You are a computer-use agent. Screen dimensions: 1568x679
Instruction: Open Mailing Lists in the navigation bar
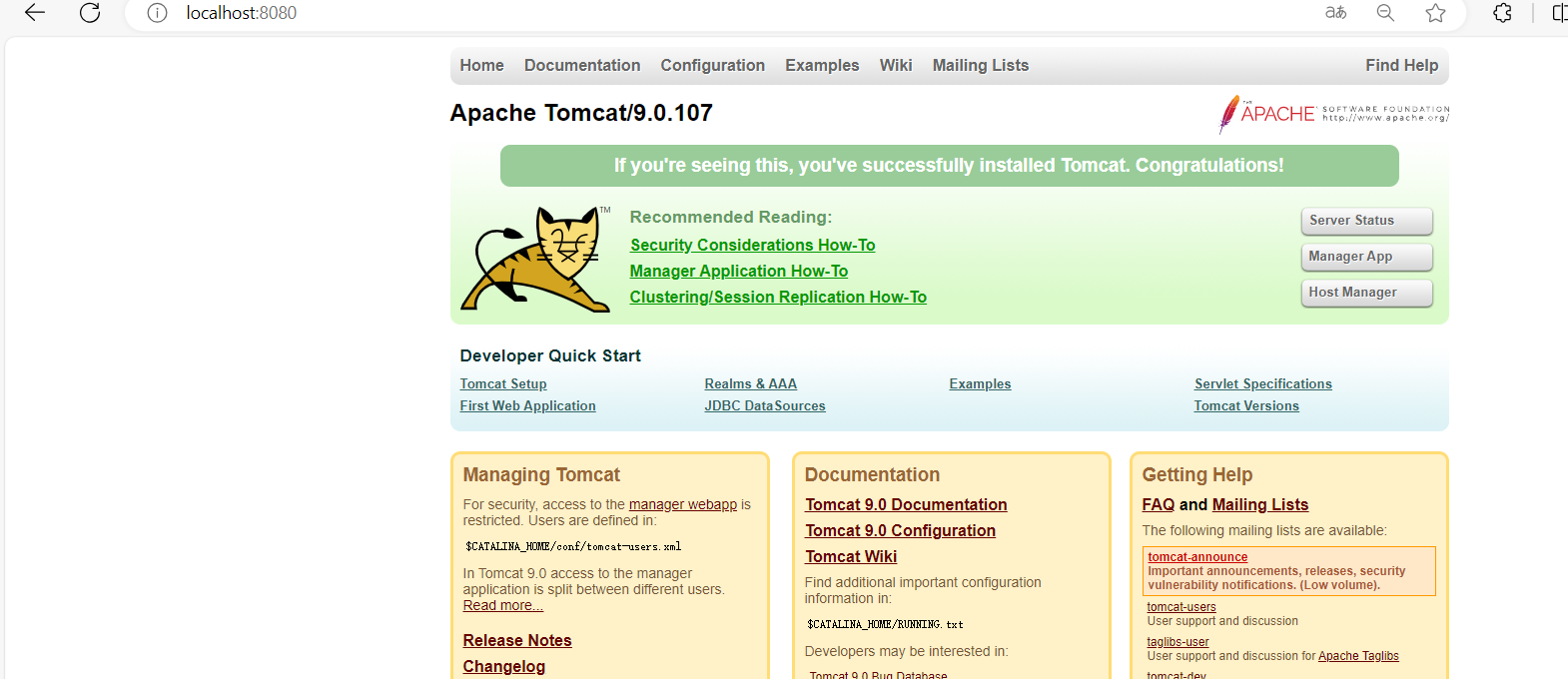(981, 65)
